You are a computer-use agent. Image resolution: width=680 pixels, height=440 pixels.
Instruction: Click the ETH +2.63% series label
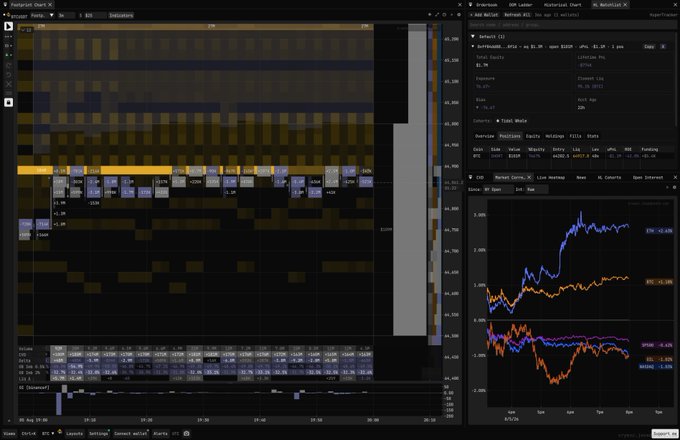659,231
